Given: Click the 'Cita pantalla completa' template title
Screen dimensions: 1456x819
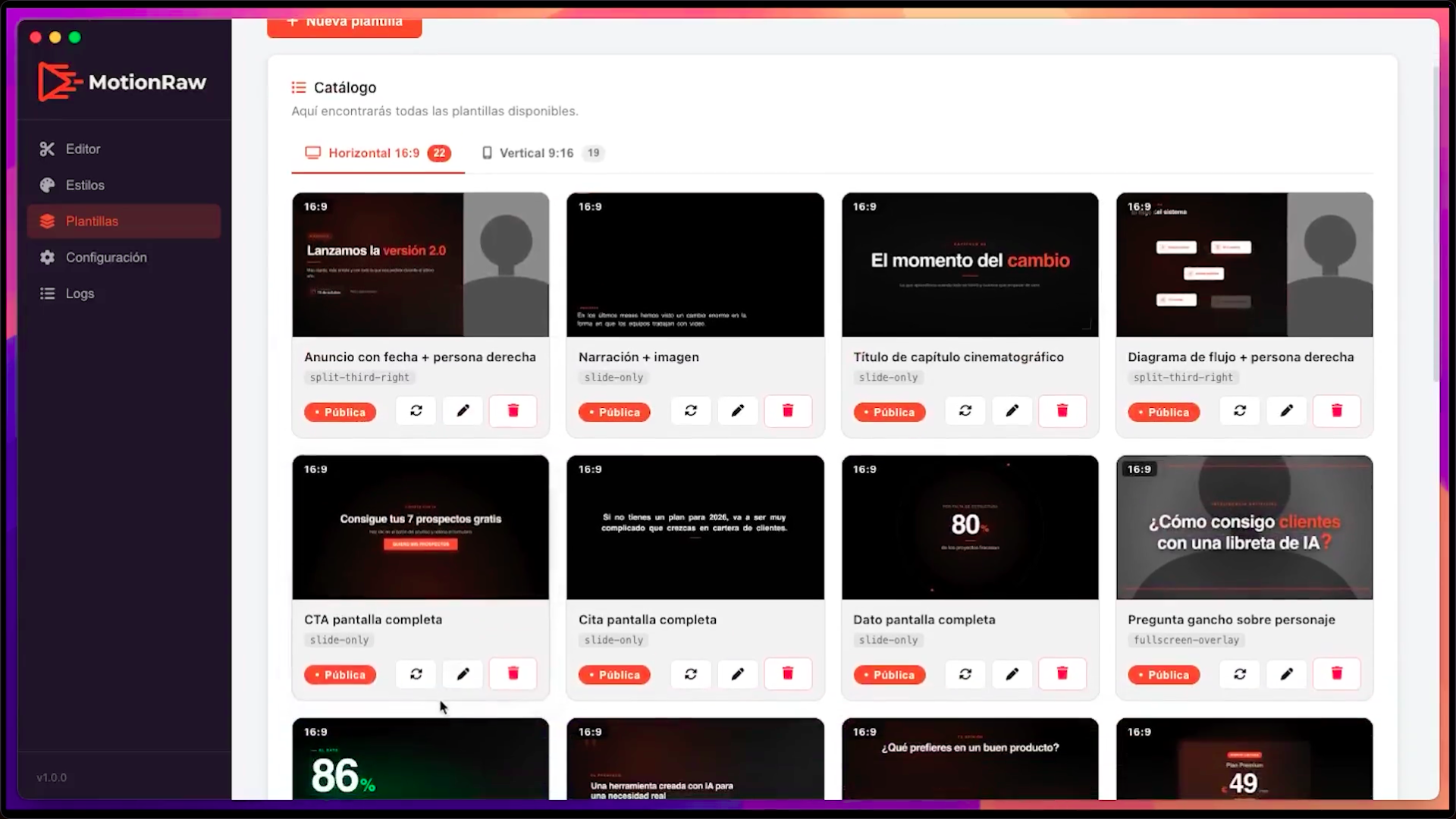Looking at the screenshot, I should pos(648,620).
